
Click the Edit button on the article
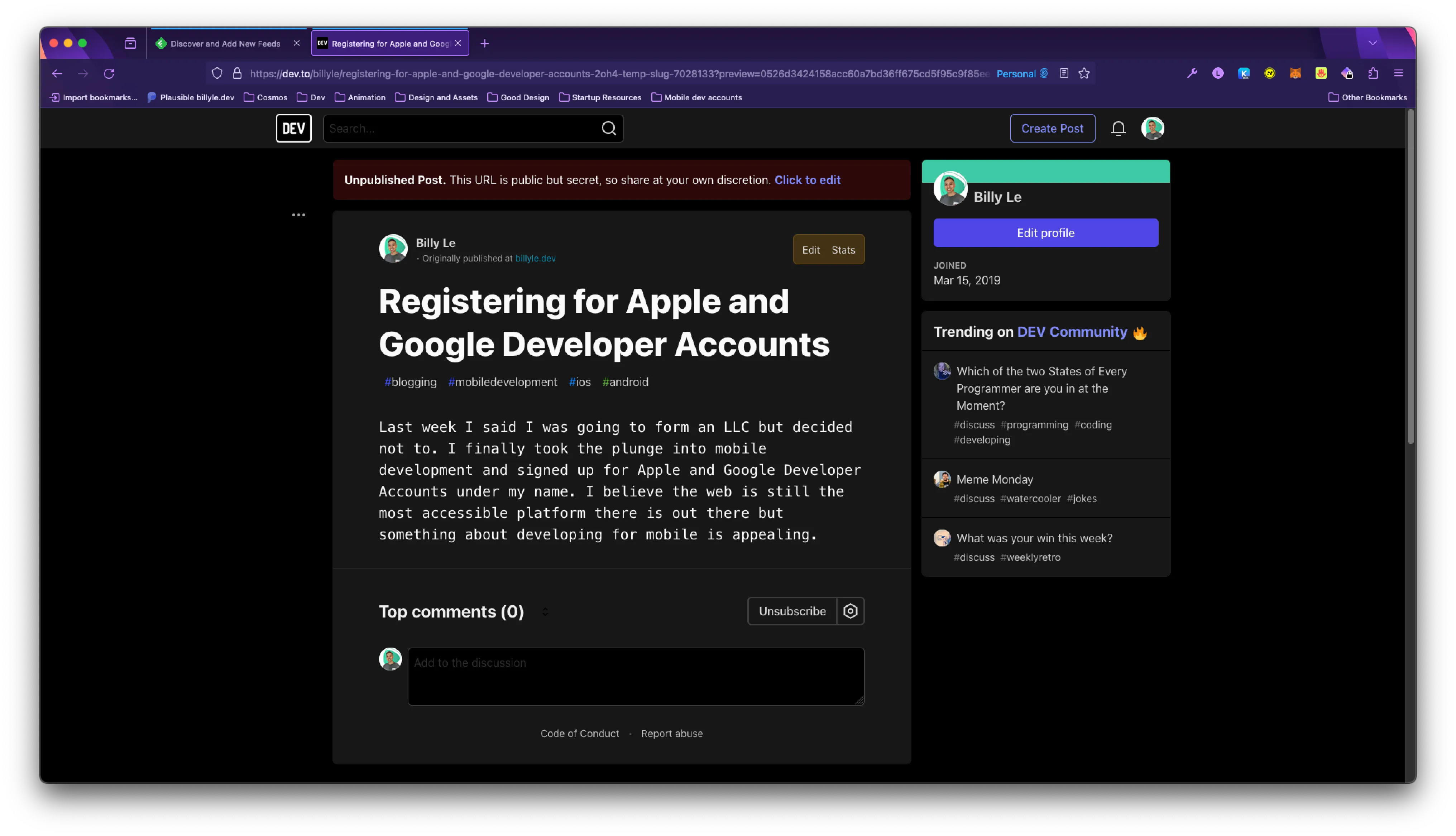[x=811, y=250]
